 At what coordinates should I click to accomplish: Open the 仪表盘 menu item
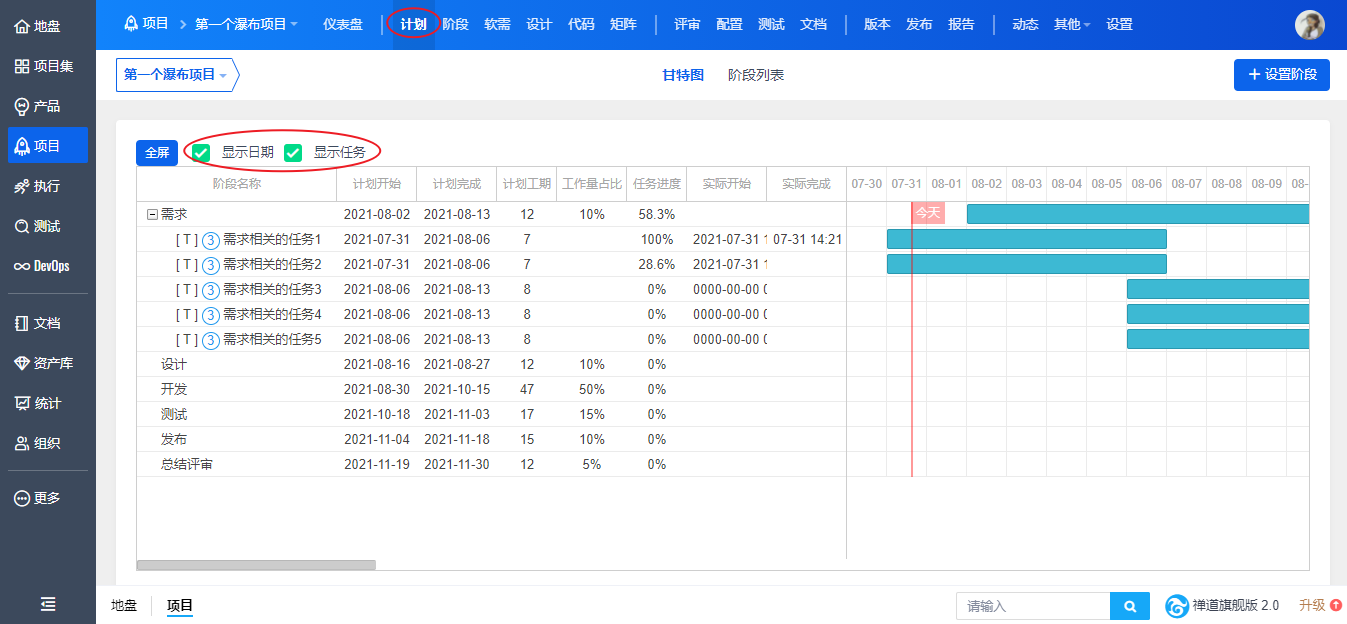tap(343, 24)
